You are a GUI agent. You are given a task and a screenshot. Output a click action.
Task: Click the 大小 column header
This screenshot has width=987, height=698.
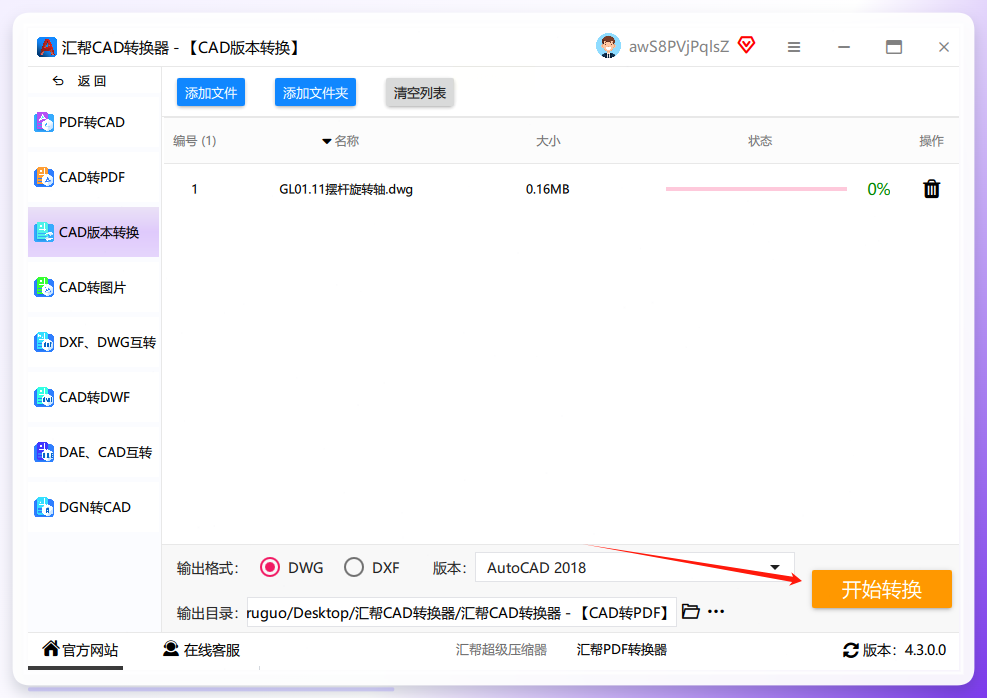(548, 141)
